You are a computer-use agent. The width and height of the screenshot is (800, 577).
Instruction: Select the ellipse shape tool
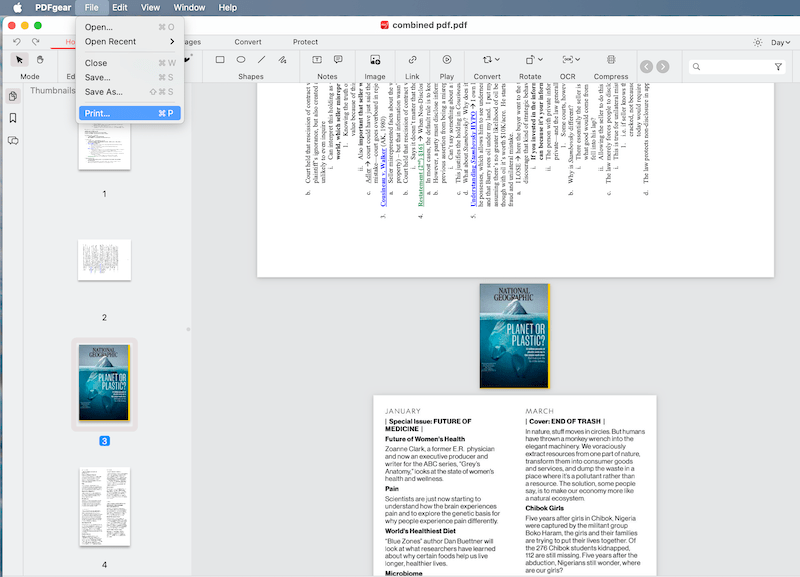[x=241, y=60]
